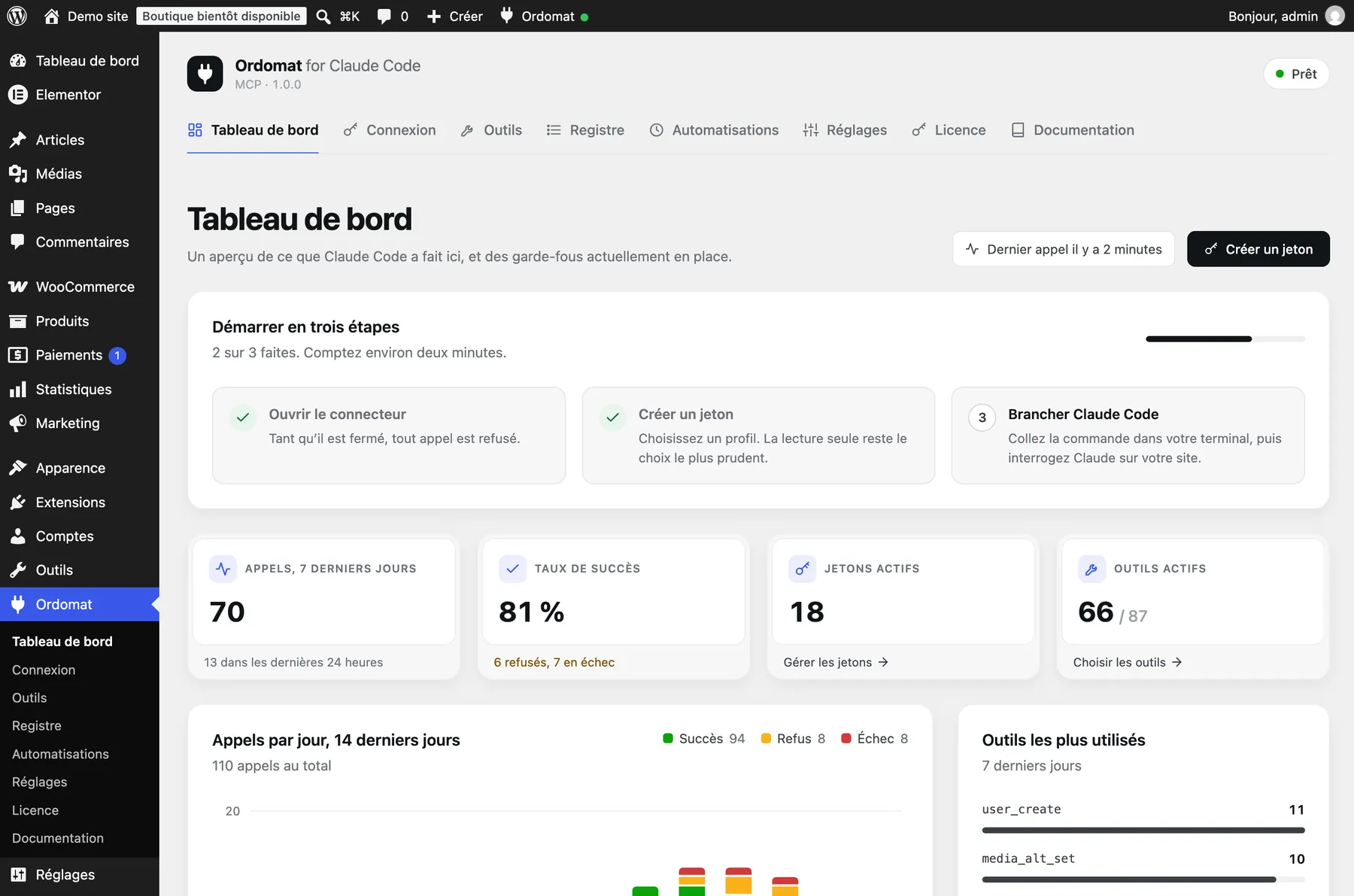The height and width of the screenshot is (896, 1354).
Task: Switch to the Outils tab
Action: click(491, 130)
